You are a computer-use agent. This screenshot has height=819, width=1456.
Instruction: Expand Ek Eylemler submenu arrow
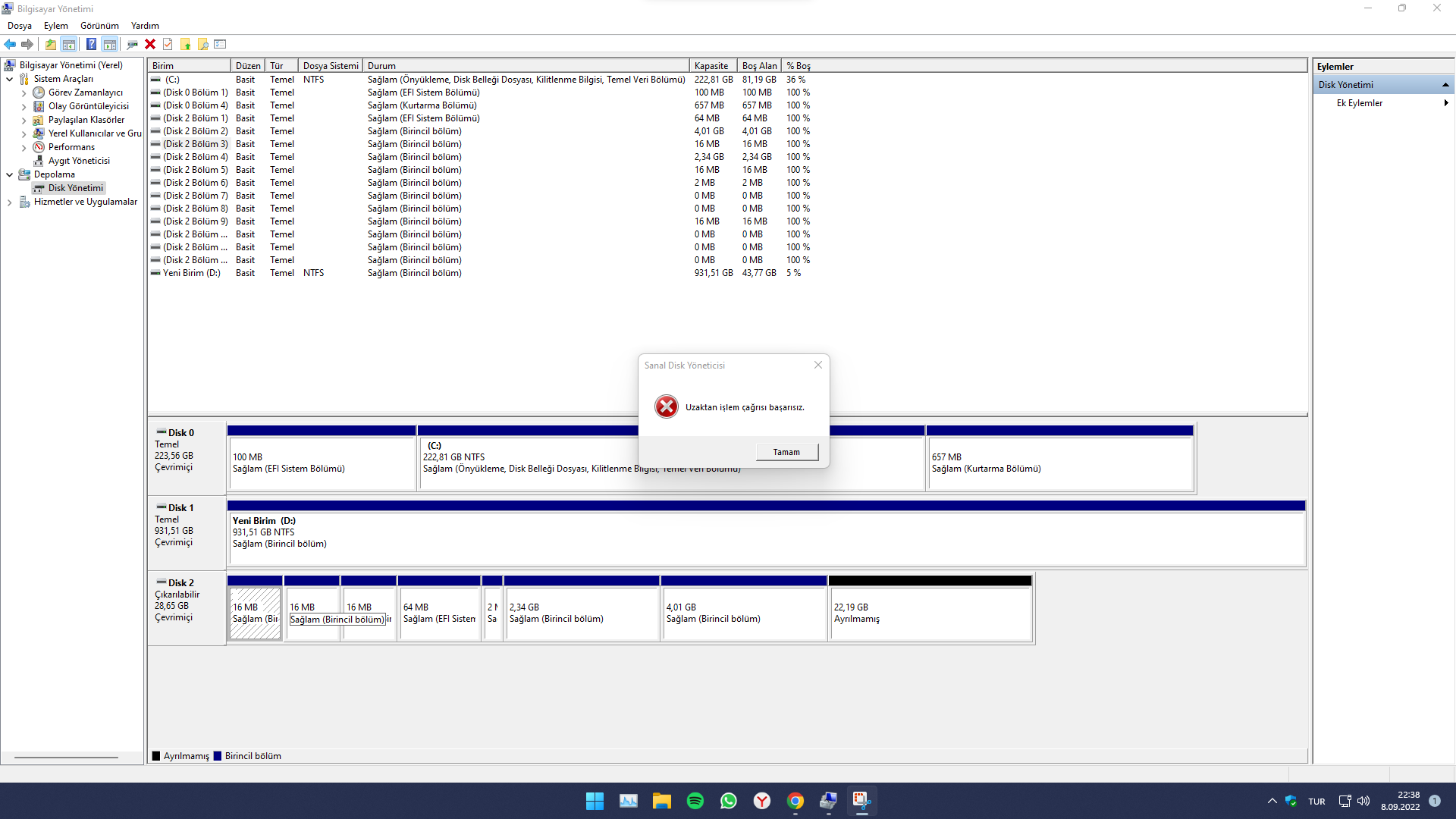point(1445,103)
